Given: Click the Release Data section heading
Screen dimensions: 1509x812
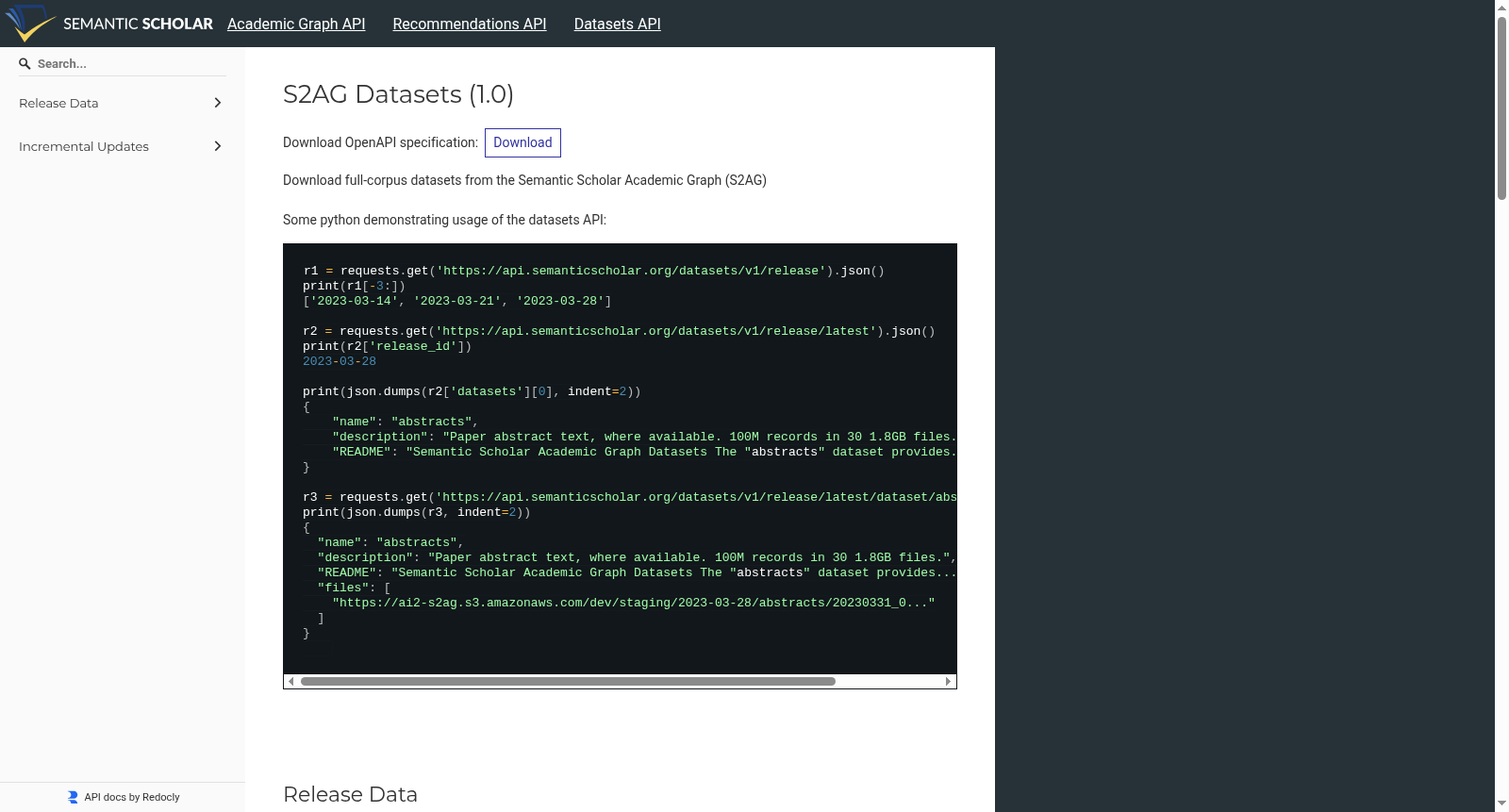Looking at the screenshot, I should coord(350,794).
